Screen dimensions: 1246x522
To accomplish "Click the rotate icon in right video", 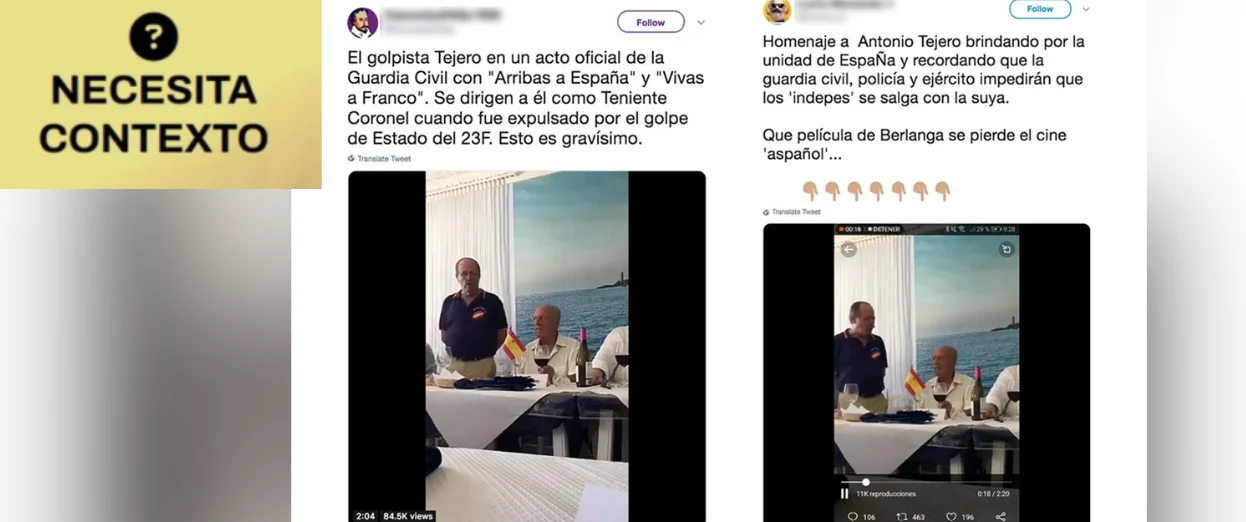I will (x=1006, y=249).
